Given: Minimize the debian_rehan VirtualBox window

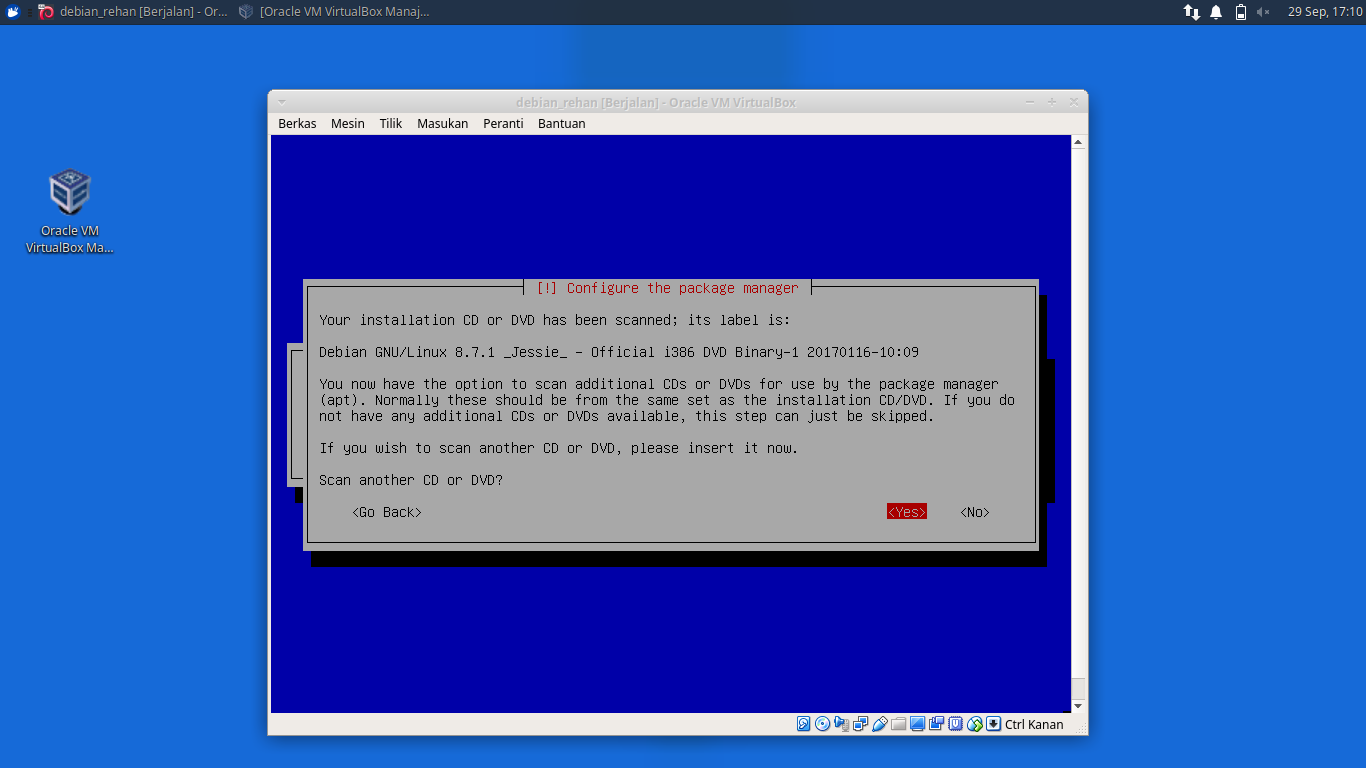Looking at the screenshot, I should tap(1031, 102).
